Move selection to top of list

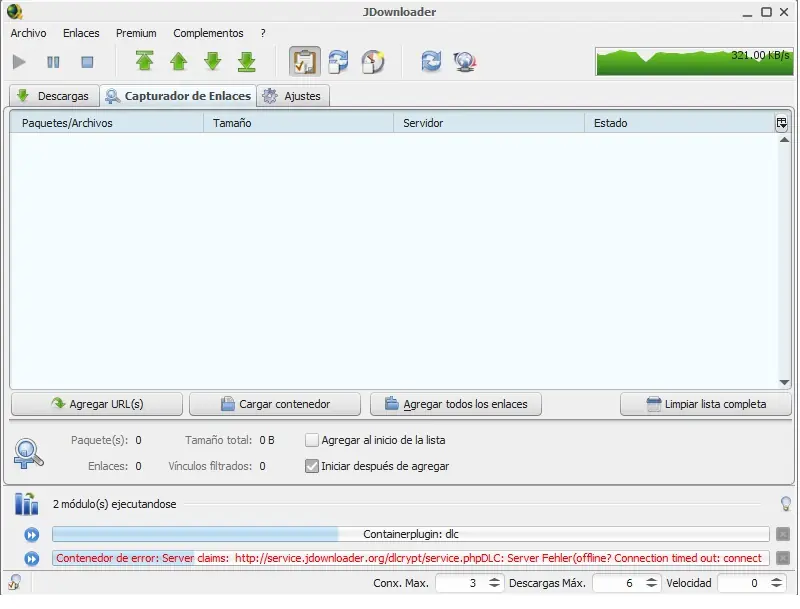click(145, 61)
